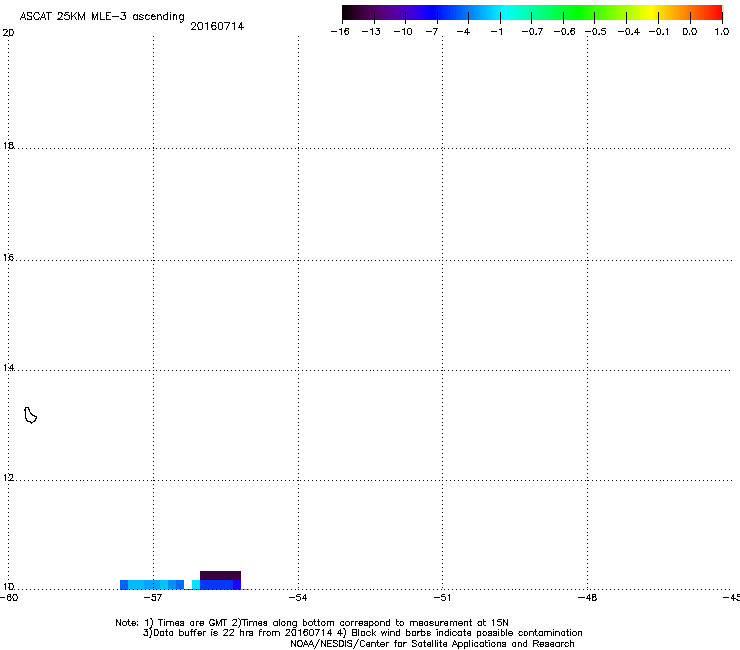
Task: Click the color bar legend
Action: [532, 13]
